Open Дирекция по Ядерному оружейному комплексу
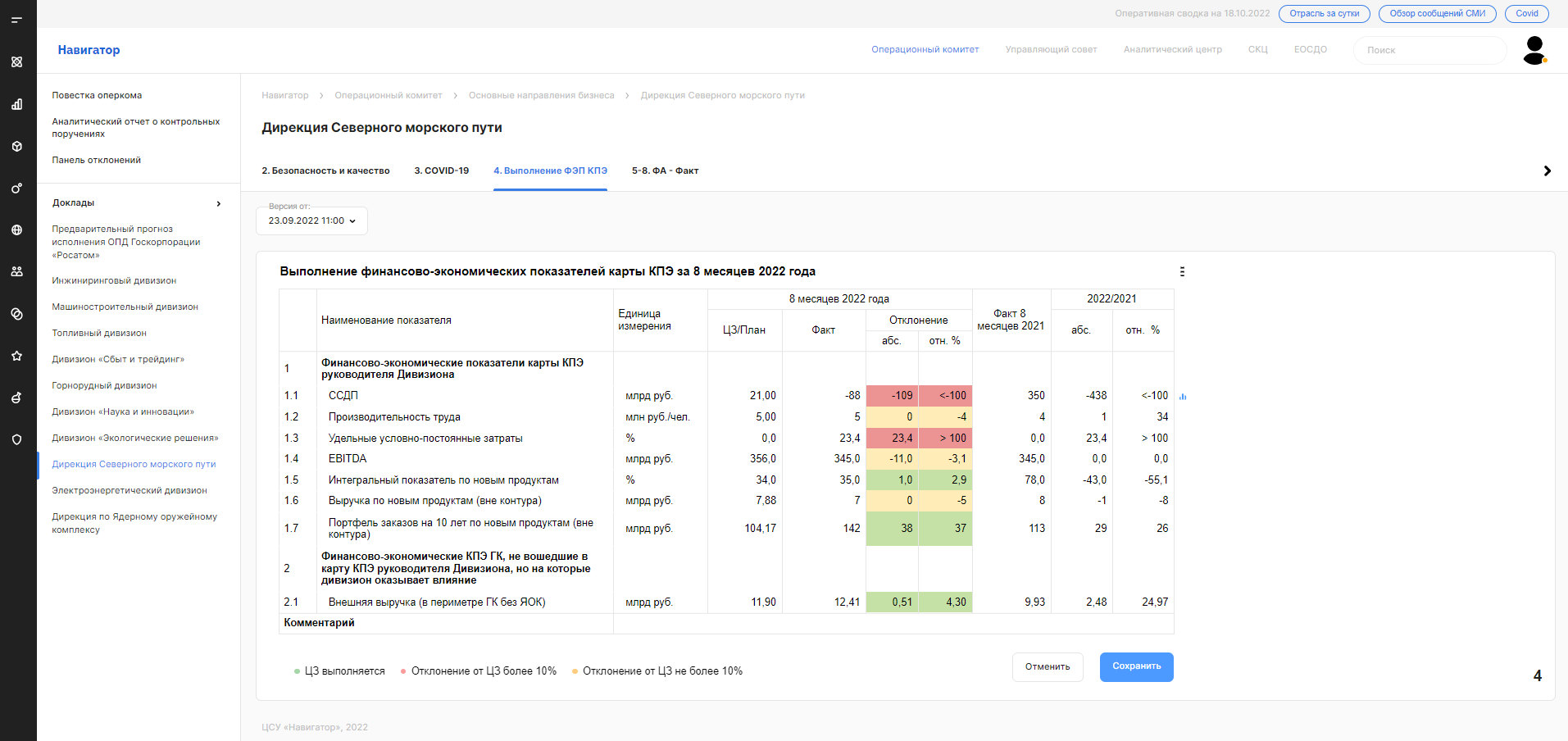1568x741 pixels. pos(134,523)
